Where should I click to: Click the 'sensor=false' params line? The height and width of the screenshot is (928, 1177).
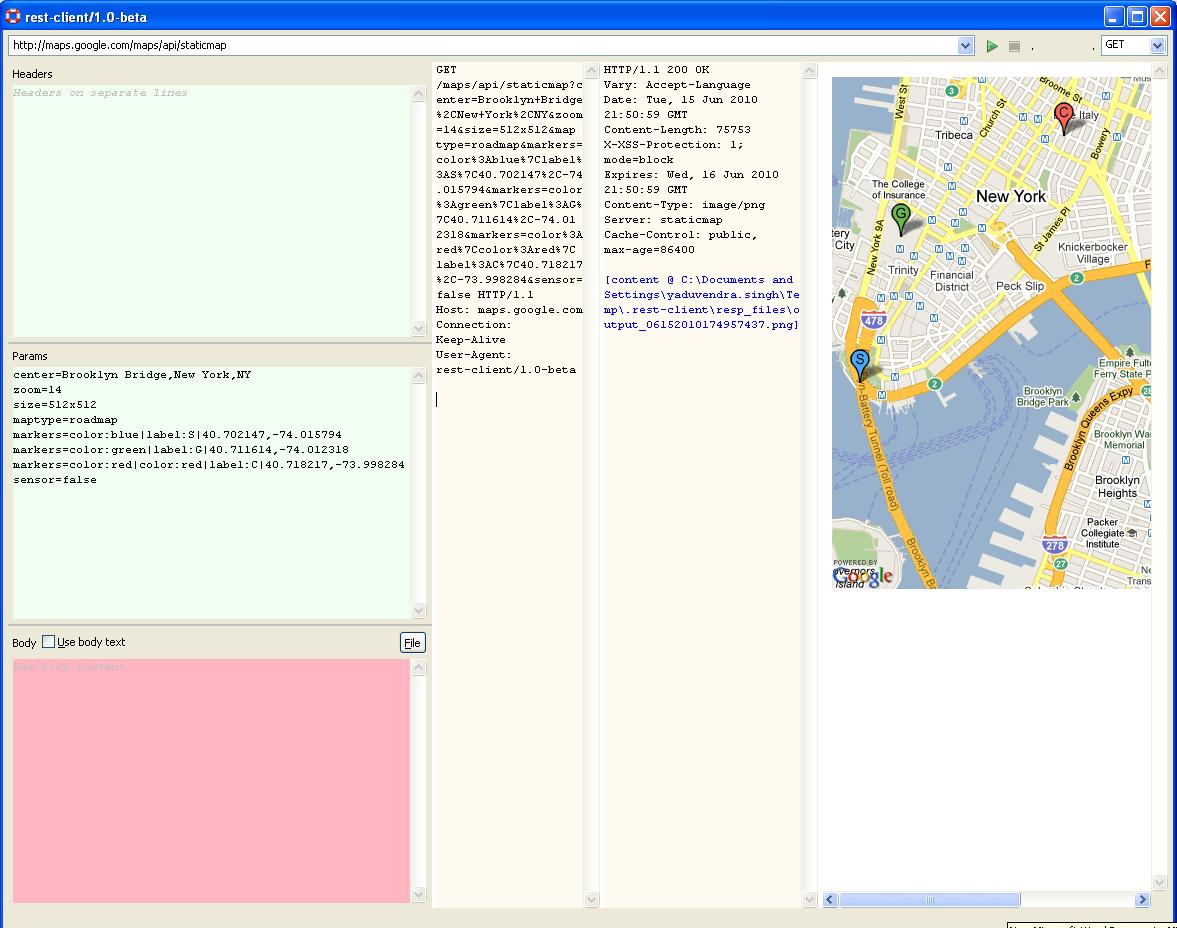[55, 480]
